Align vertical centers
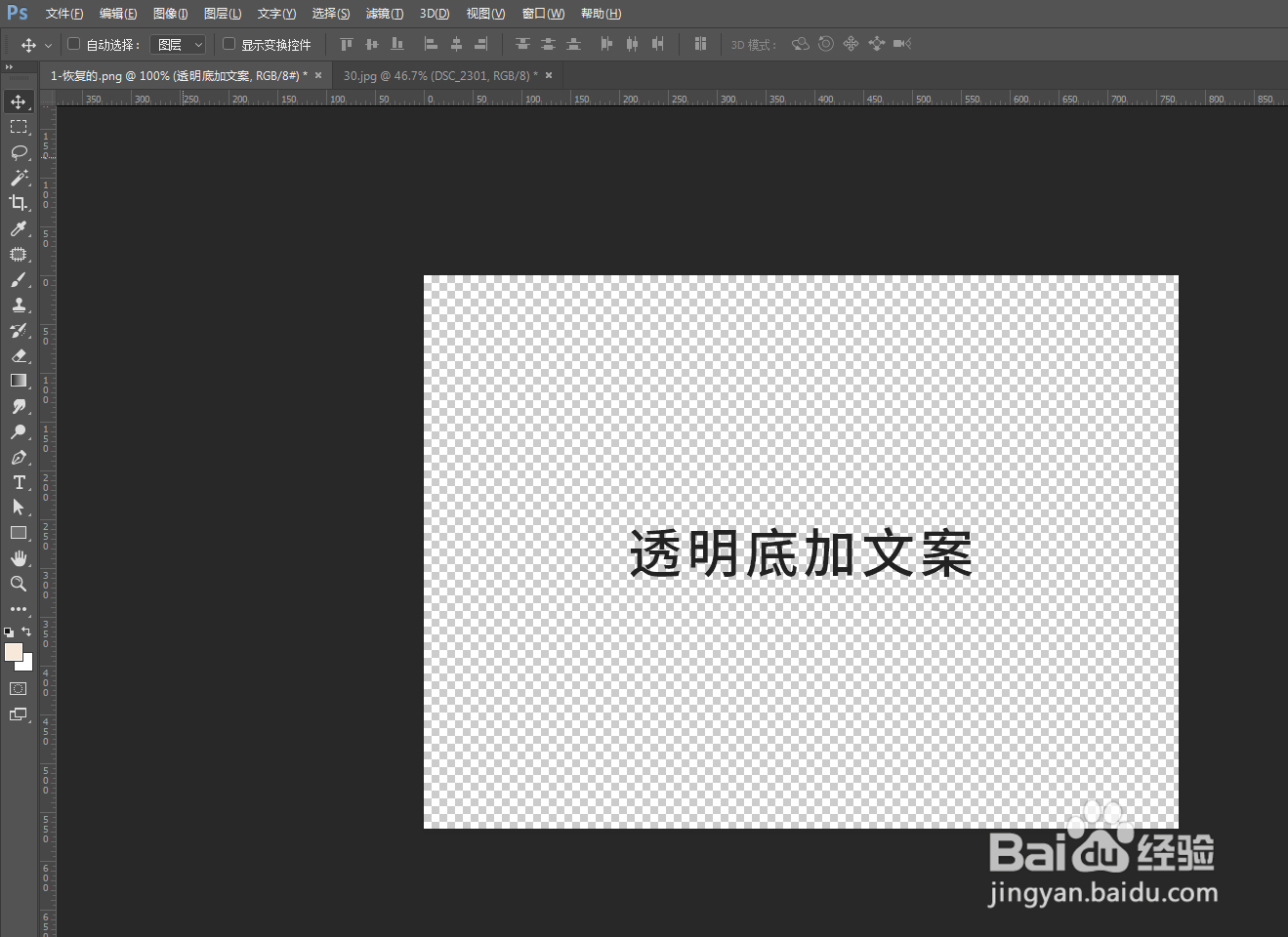Screen dimensions: 1288x937 [371, 44]
